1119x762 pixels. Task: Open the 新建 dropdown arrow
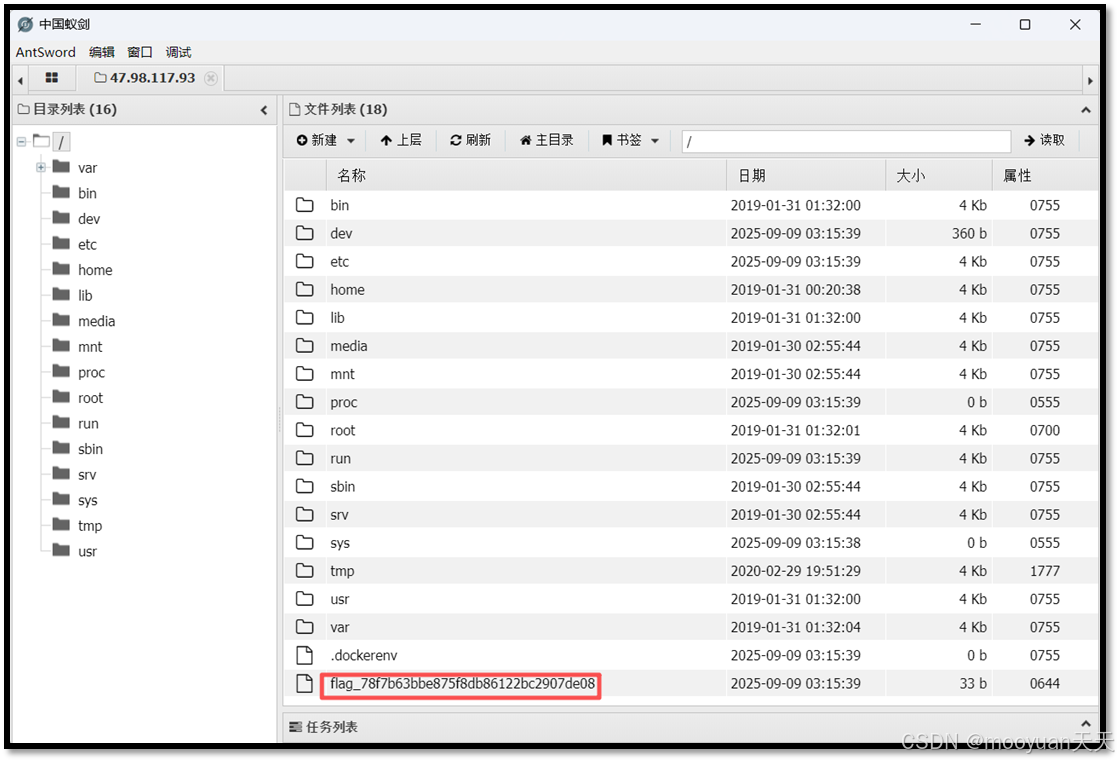(x=350, y=141)
